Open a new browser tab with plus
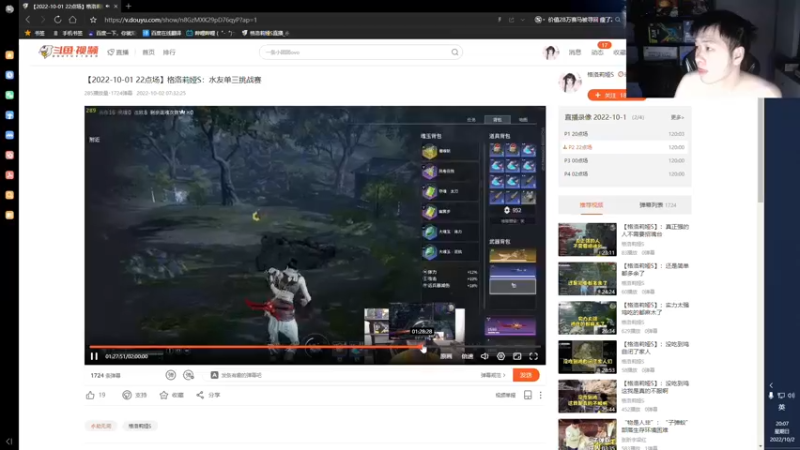This screenshot has height=450, width=800. [129, 6]
